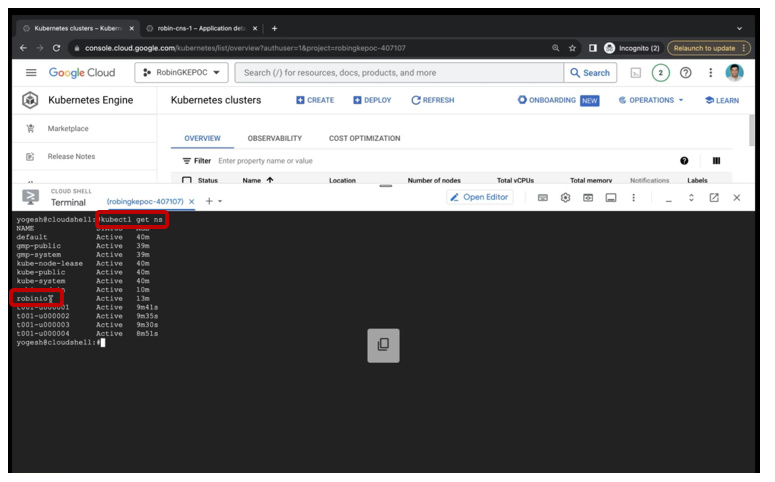775x482 pixels.
Task: Click REFRESH to reload clusters
Action: pos(432,100)
